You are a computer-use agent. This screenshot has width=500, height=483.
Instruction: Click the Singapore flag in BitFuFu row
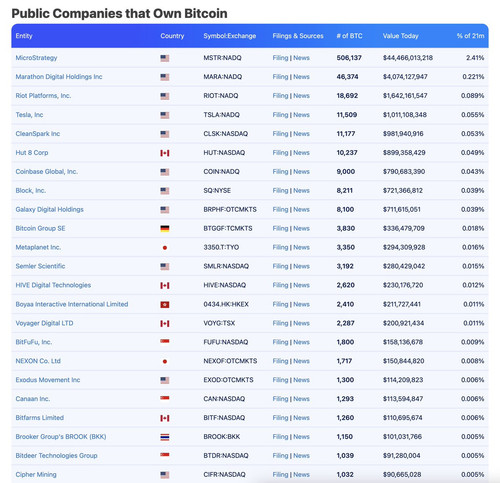pyautogui.click(x=165, y=341)
